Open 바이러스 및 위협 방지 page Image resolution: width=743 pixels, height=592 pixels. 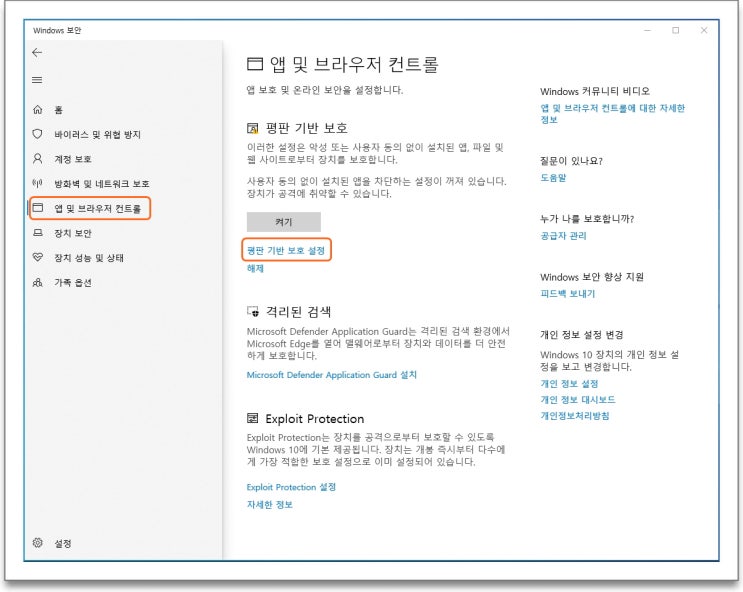coord(97,135)
